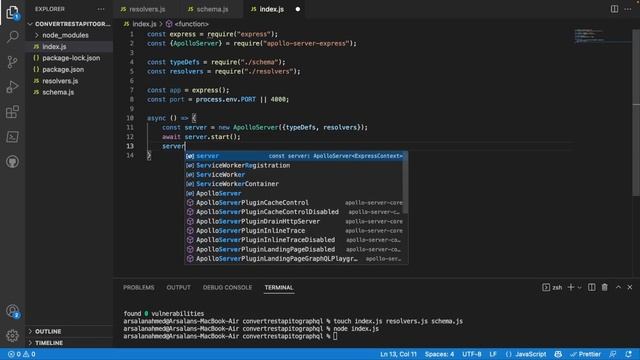Image resolution: width=640 pixels, height=360 pixels.
Task: Maximize the panel with up chevron
Action: tap(618, 287)
